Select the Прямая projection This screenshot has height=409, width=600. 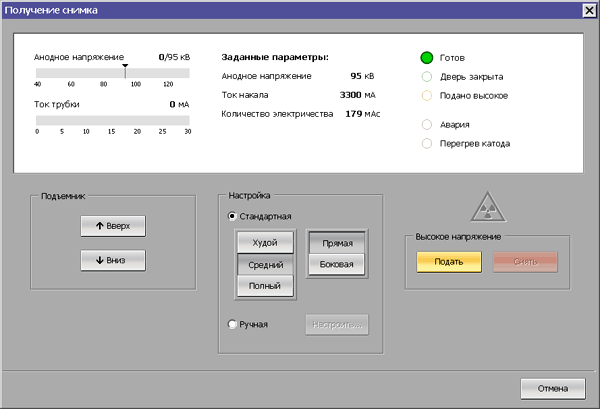coord(336,242)
